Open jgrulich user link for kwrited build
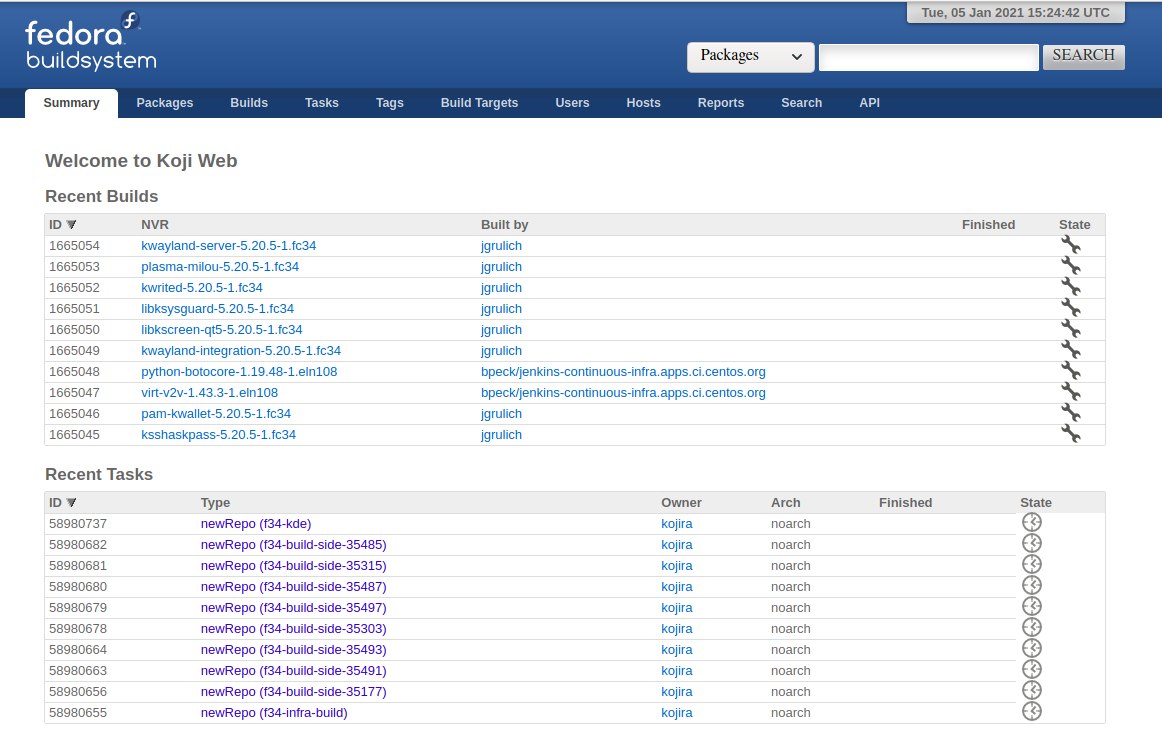The height and width of the screenshot is (756, 1162). [x=501, y=288]
